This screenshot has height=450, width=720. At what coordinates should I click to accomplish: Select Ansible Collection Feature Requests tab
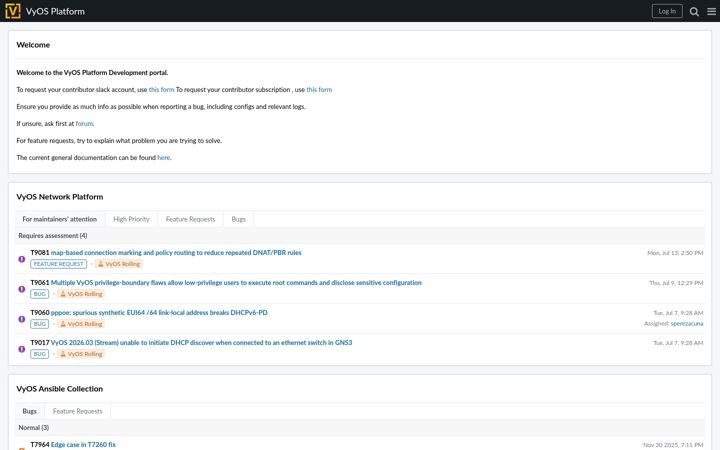pyautogui.click(x=78, y=411)
